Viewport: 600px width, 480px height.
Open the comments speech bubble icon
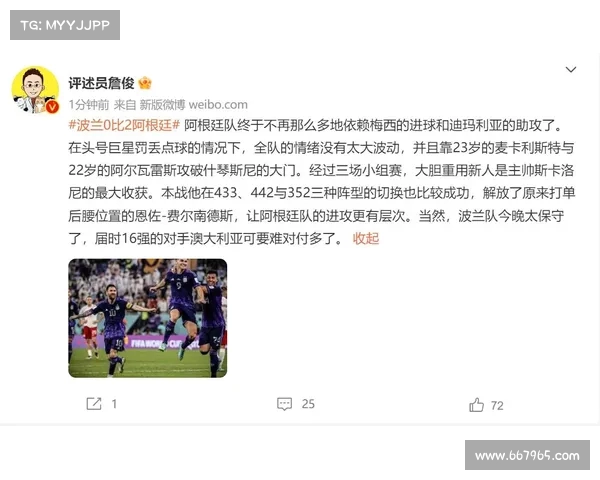[284, 404]
